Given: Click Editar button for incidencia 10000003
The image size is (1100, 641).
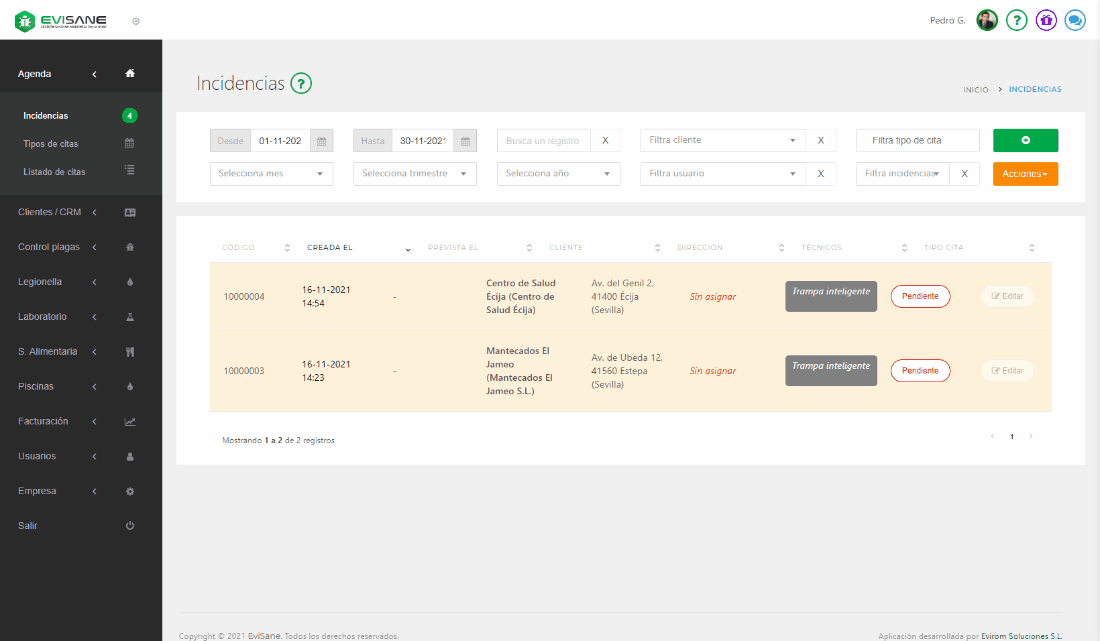Looking at the screenshot, I should (1007, 371).
